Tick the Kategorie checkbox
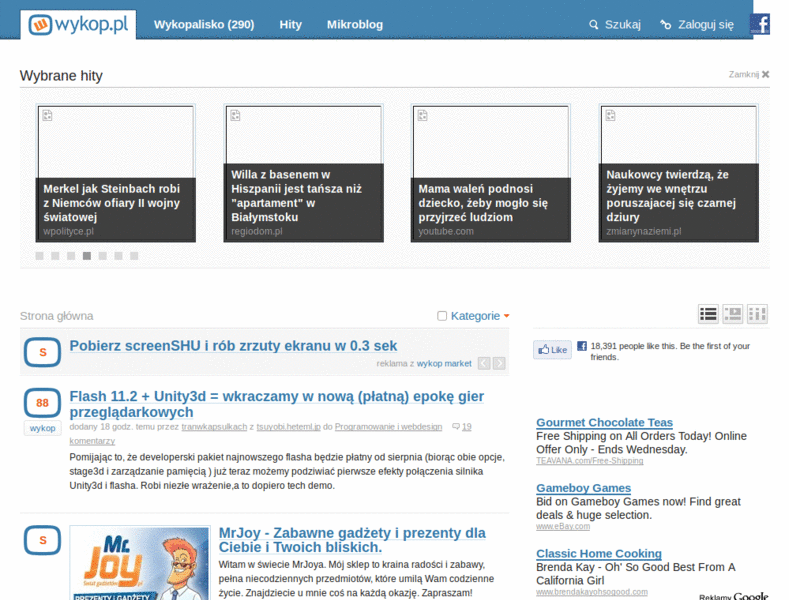 coord(442,316)
